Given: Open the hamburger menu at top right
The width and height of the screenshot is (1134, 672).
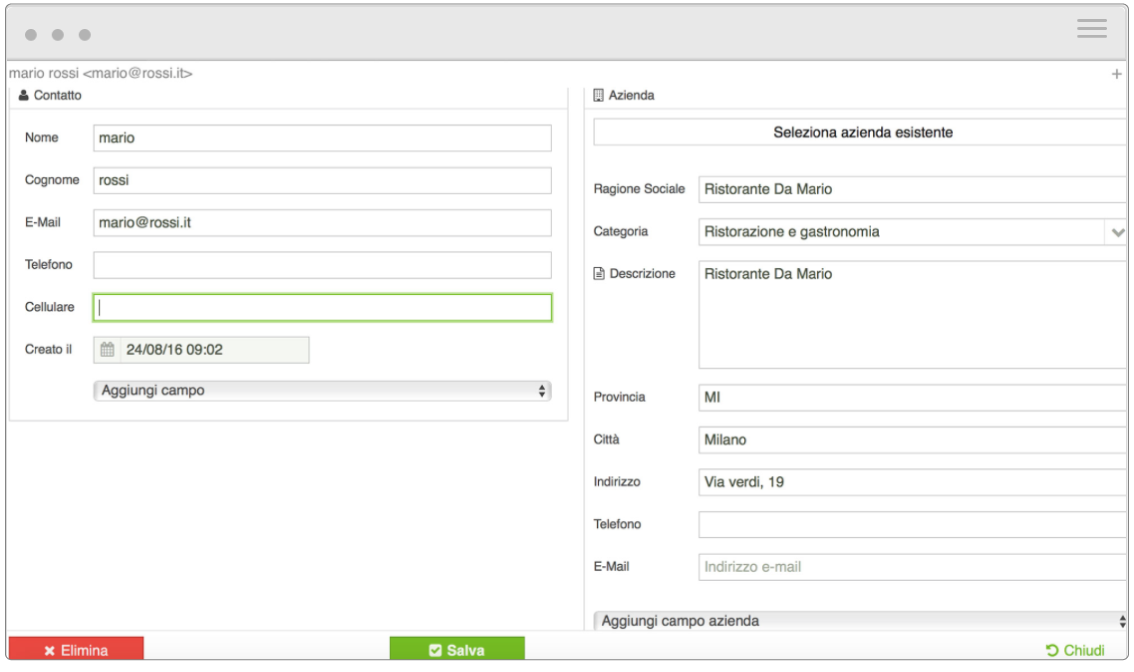Looking at the screenshot, I should coord(1091,29).
